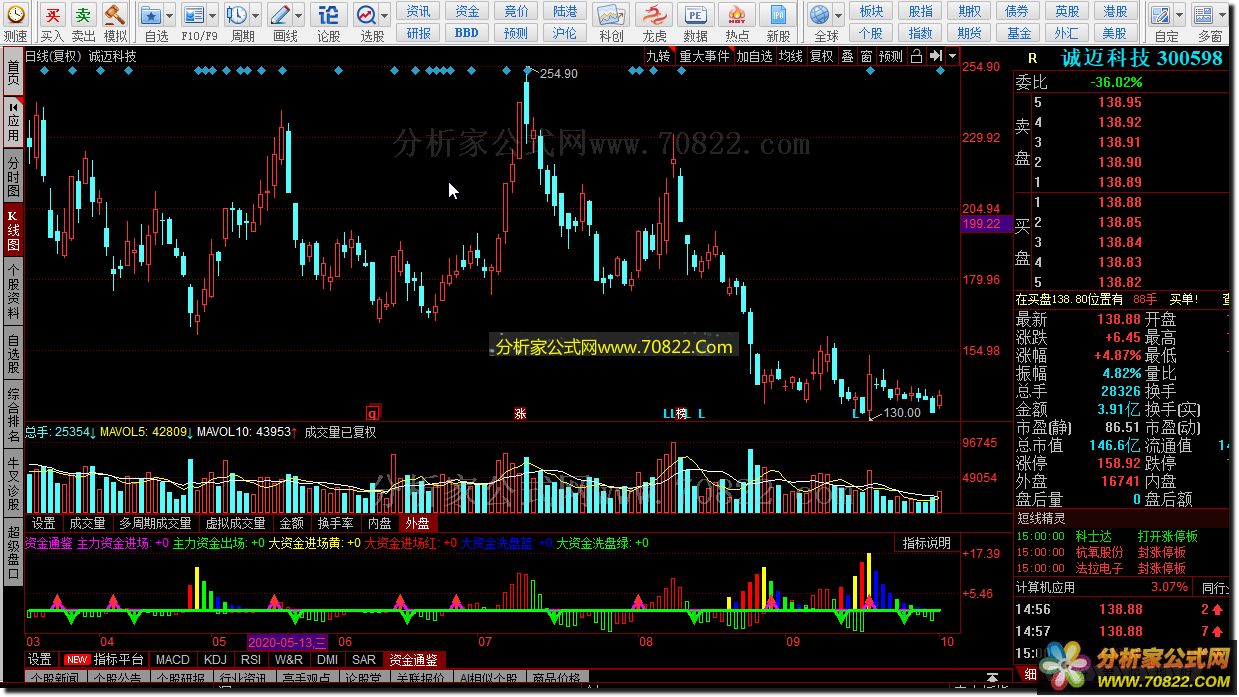Open the 新股 IPO icon
Screen dimensions: 1239x697
tap(778, 15)
